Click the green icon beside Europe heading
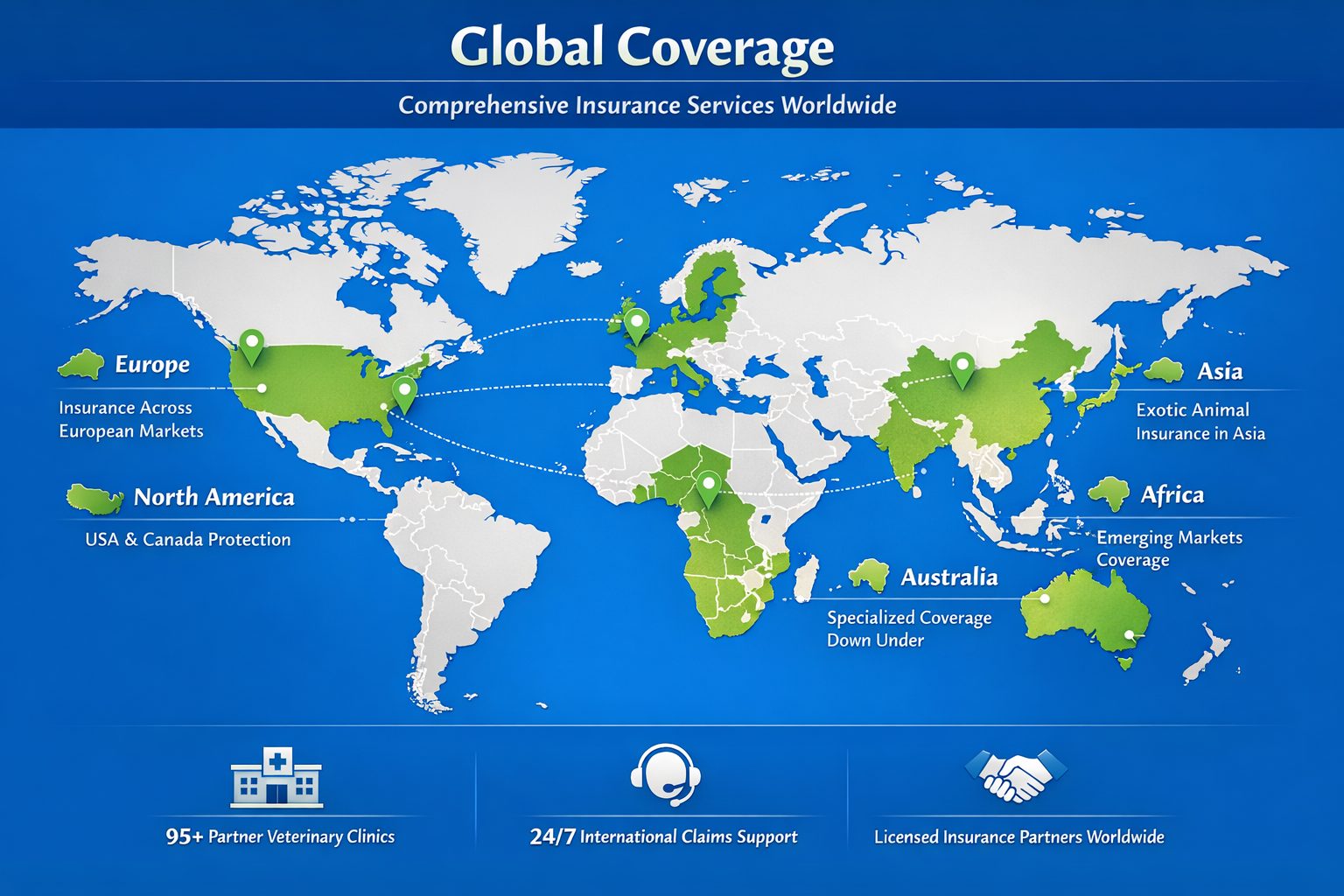Image resolution: width=1344 pixels, height=896 pixels. 81,365
